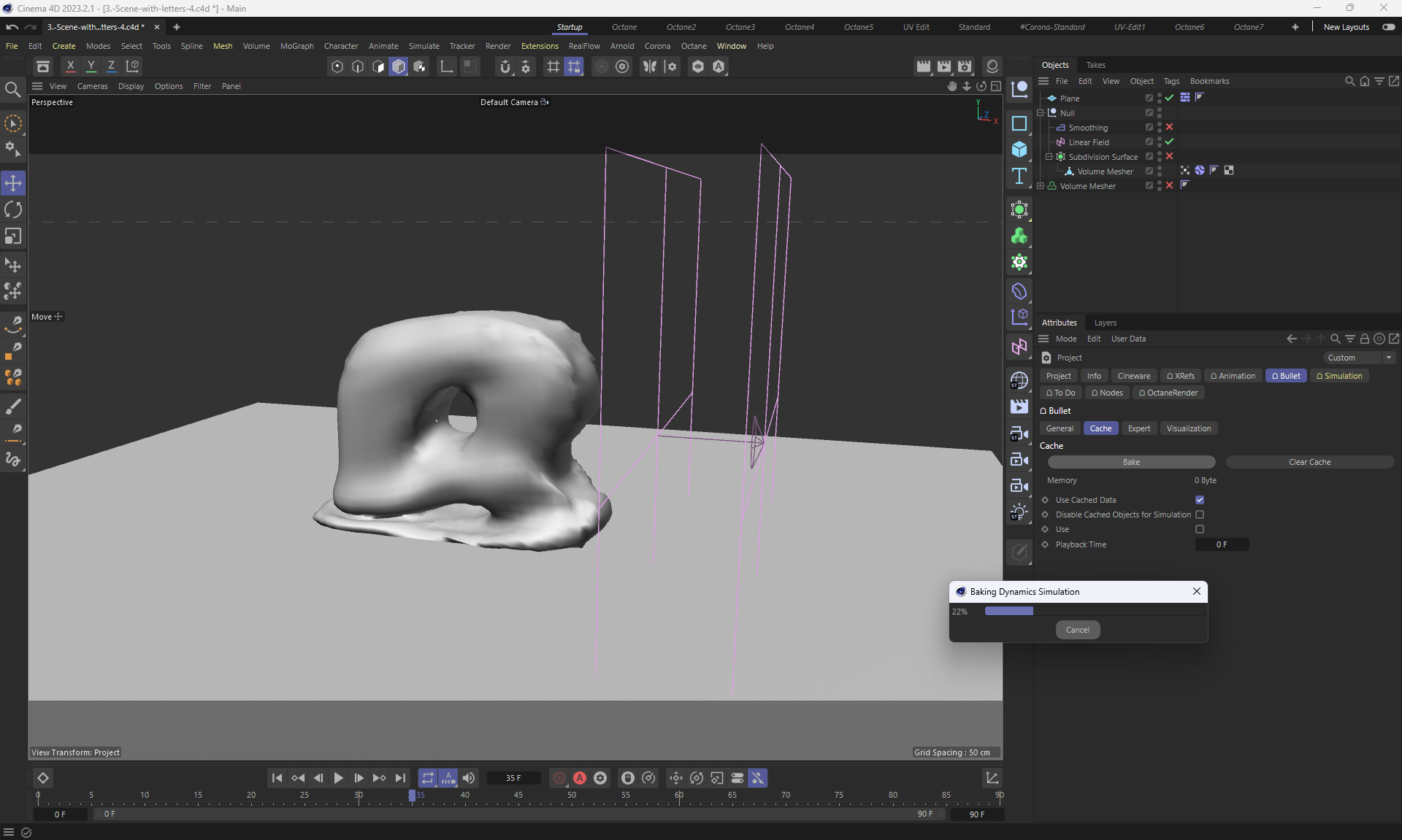Enable Disable Cached Objects for Simulation checkbox
Image resolution: width=1402 pixels, height=840 pixels.
(x=1200, y=515)
